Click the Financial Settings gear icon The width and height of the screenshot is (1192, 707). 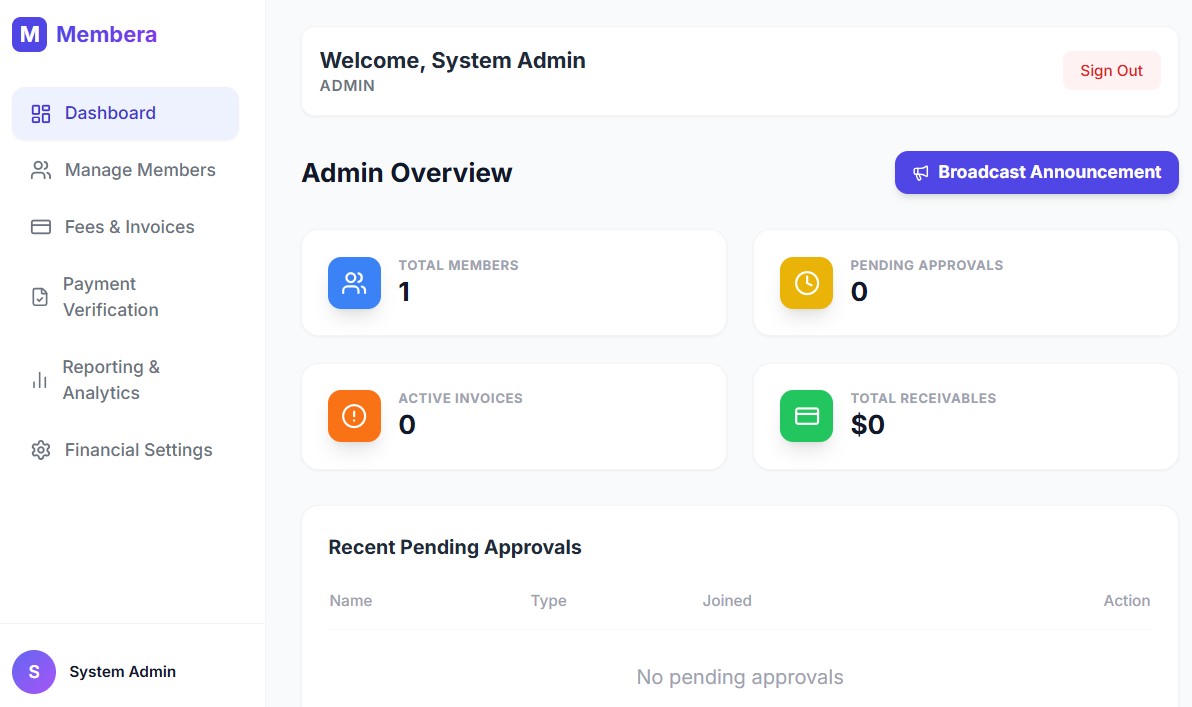coord(41,451)
